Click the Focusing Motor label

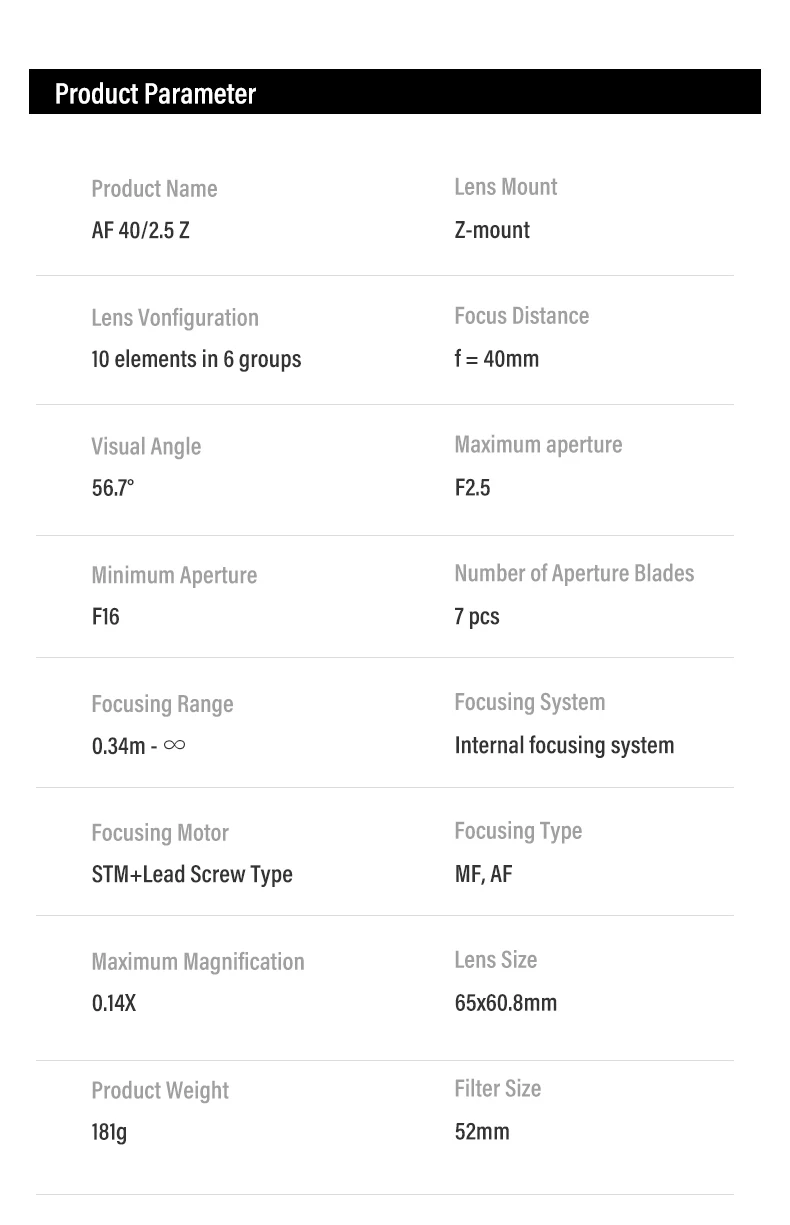coord(160,833)
